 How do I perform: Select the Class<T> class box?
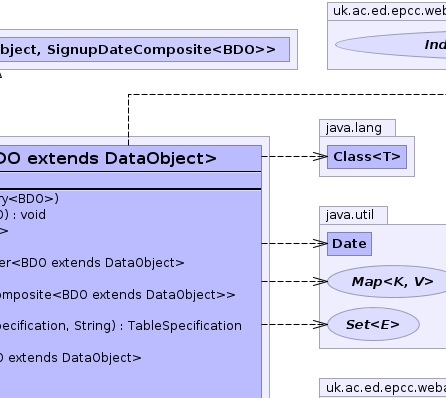pyautogui.click(x=367, y=157)
